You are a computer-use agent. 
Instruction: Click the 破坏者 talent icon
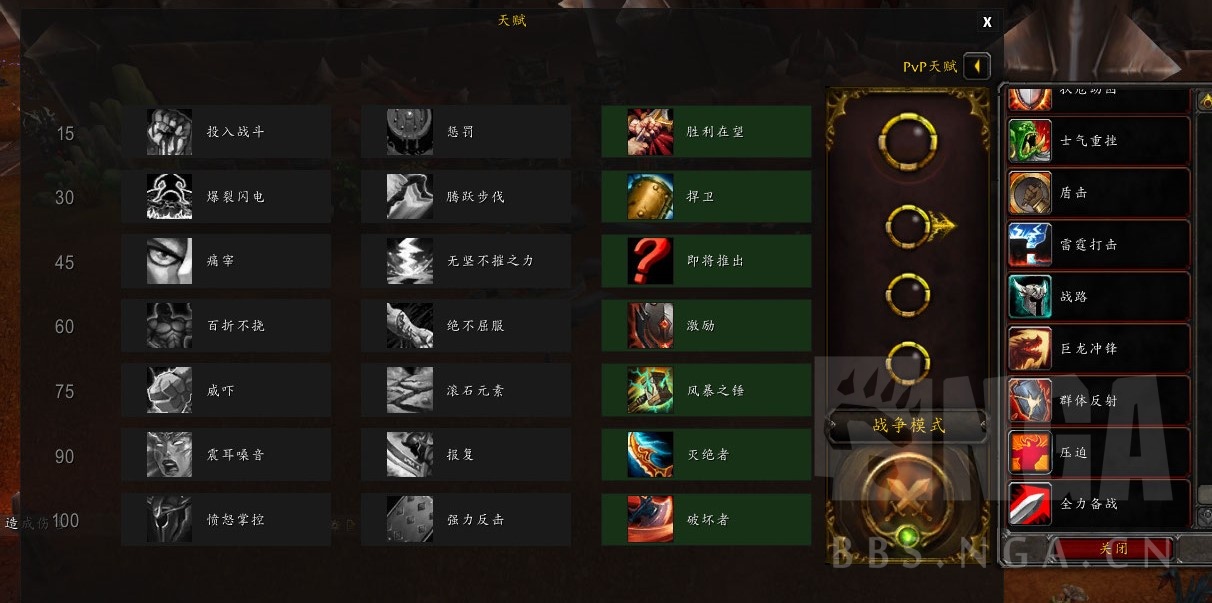(650, 520)
